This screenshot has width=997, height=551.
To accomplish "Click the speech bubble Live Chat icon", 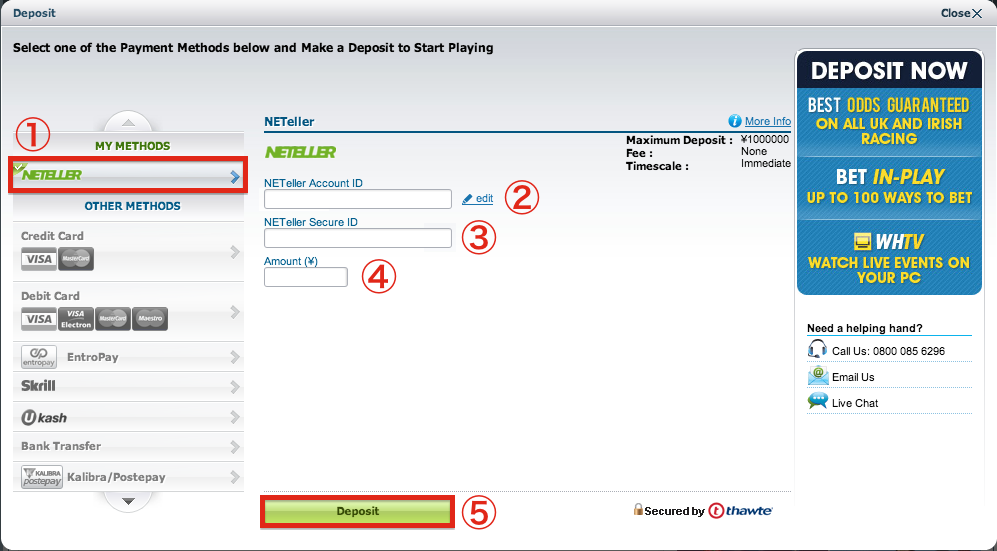I will [818, 401].
